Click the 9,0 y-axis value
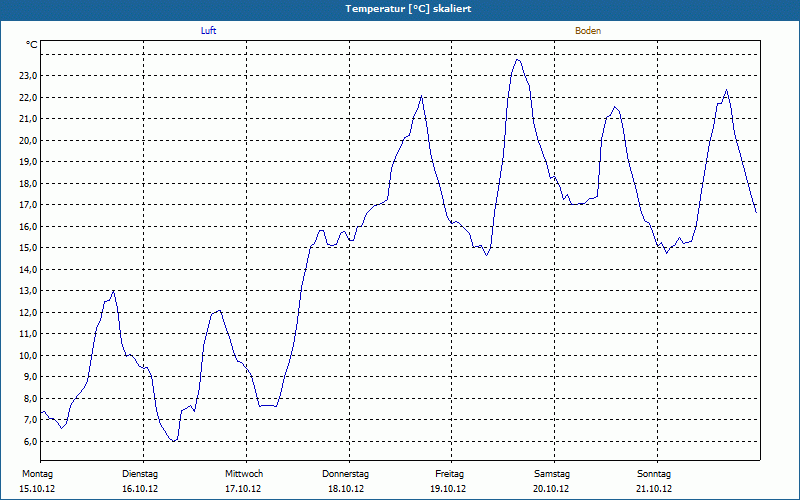This screenshot has width=800, height=500. pyautogui.click(x=30, y=377)
